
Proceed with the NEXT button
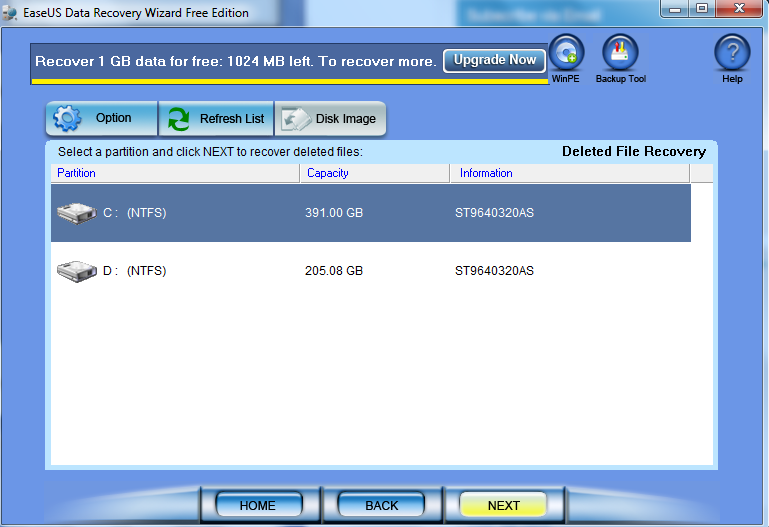coord(503,505)
